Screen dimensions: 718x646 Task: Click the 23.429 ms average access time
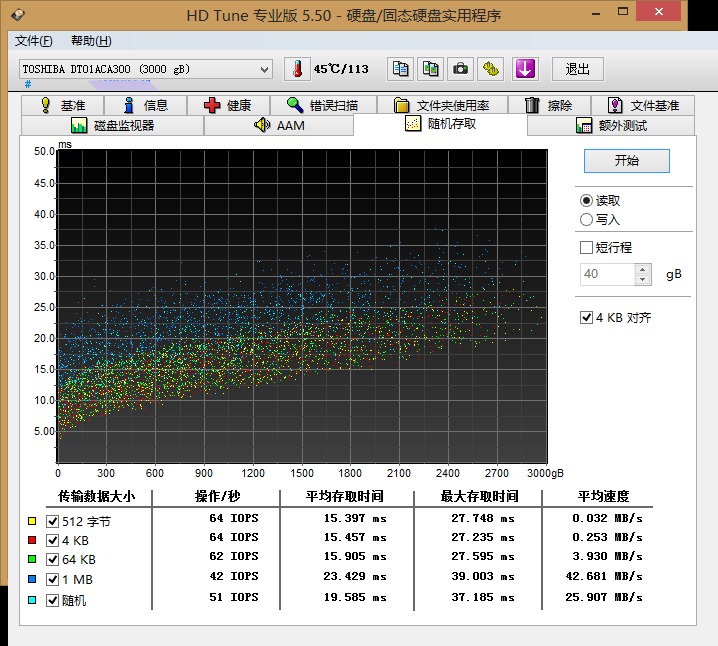(x=355, y=576)
